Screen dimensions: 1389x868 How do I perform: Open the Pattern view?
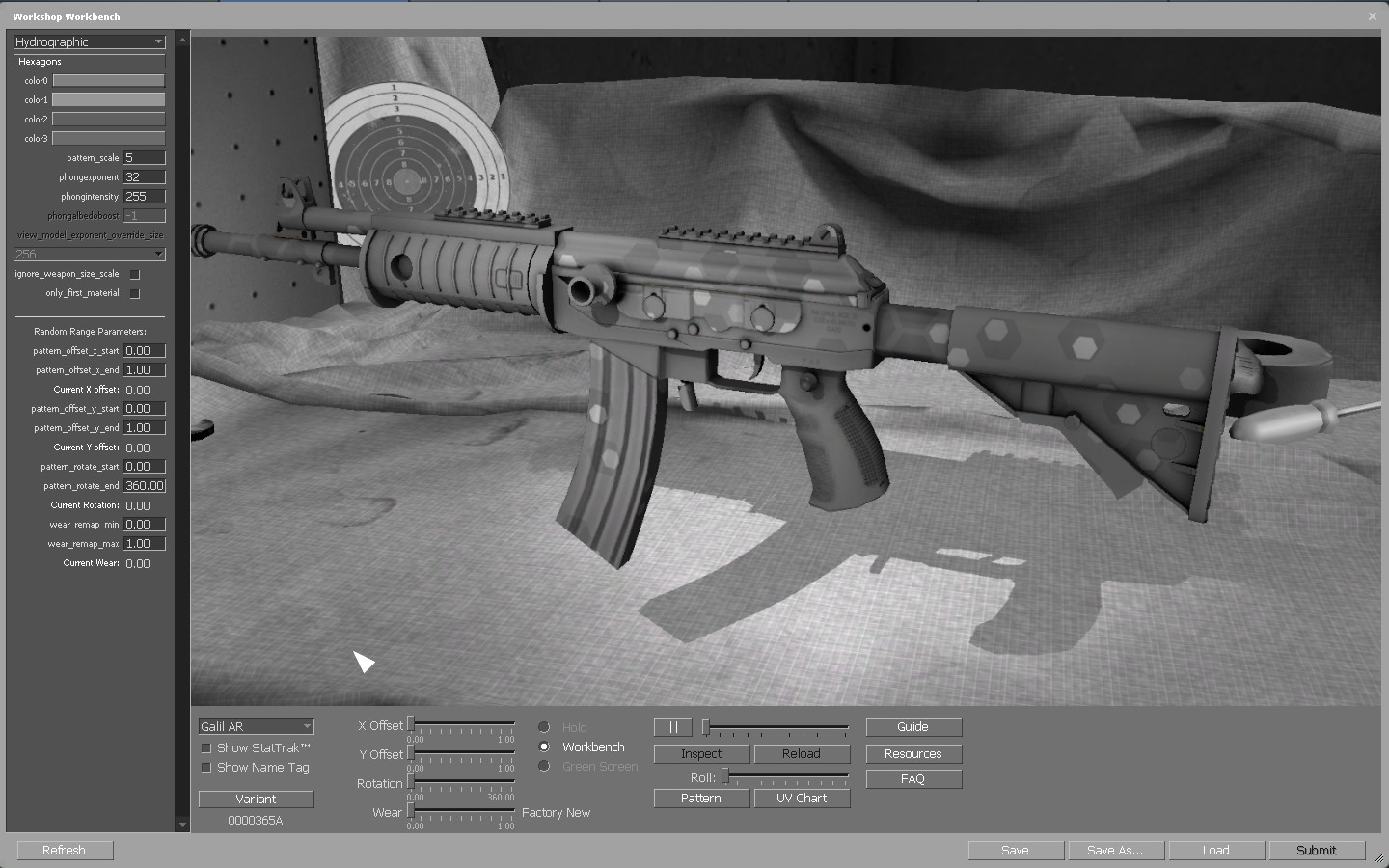[x=701, y=799]
